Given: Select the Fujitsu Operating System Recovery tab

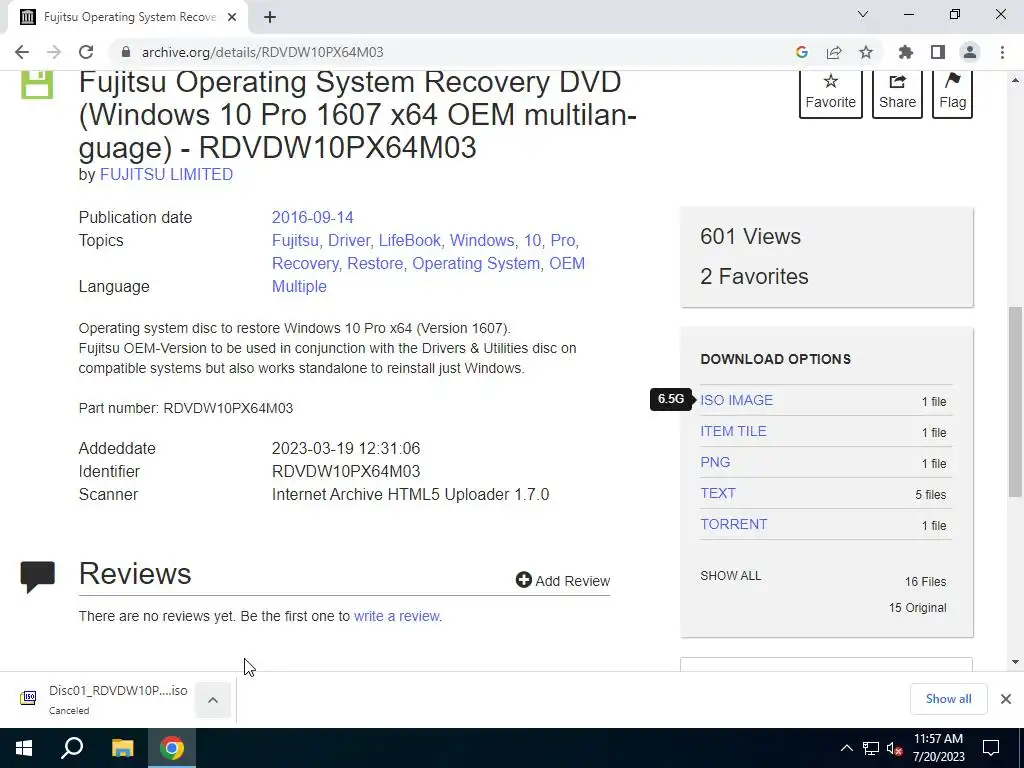Looking at the screenshot, I should click(129, 17).
